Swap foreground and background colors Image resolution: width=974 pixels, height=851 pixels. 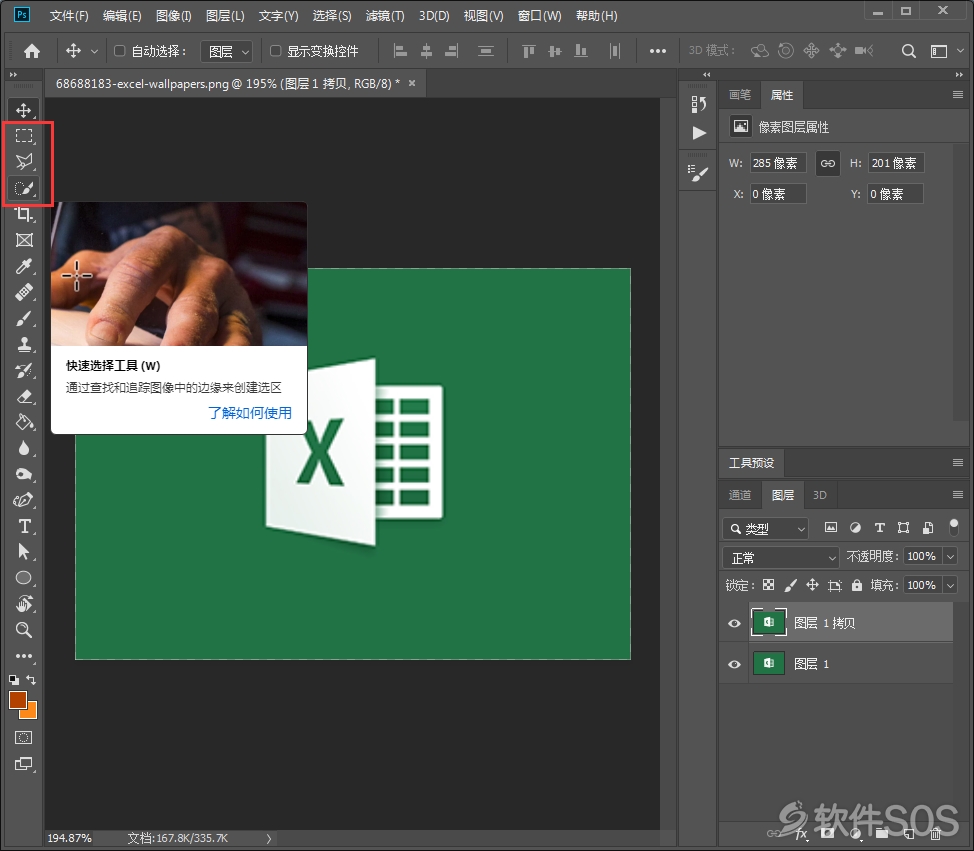coord(31,680)
